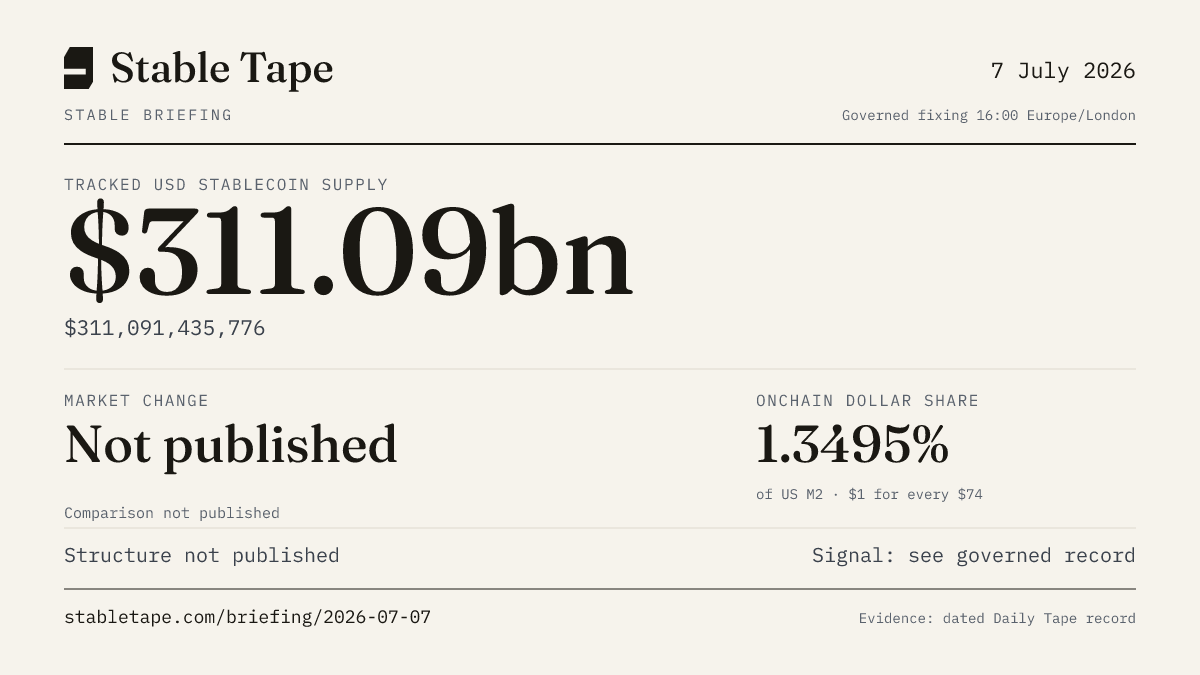Click the TRACKED USD STABLECOIN SUPPLY heading
Screen dimensions: 1200x675
[x=226, y=185]
